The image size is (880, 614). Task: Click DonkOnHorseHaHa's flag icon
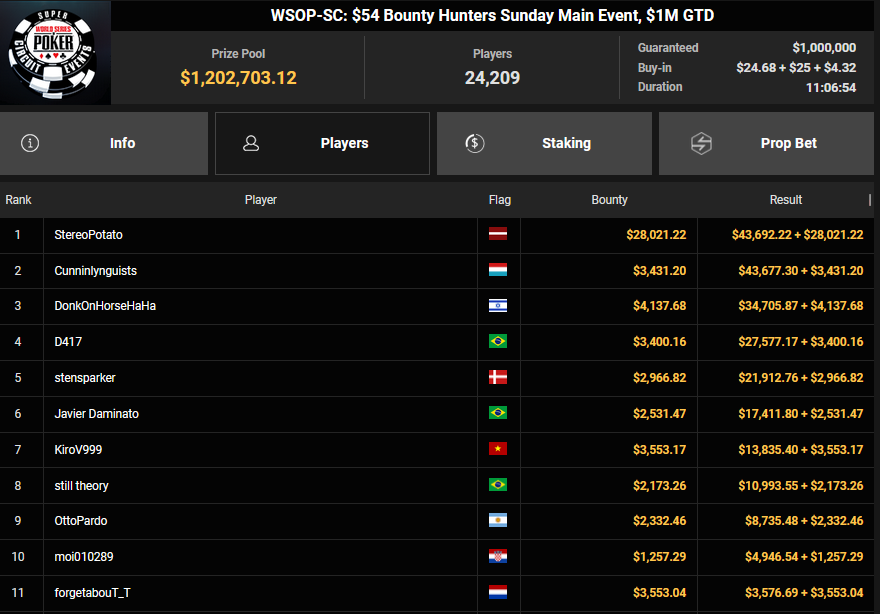[x=498, y=306]
